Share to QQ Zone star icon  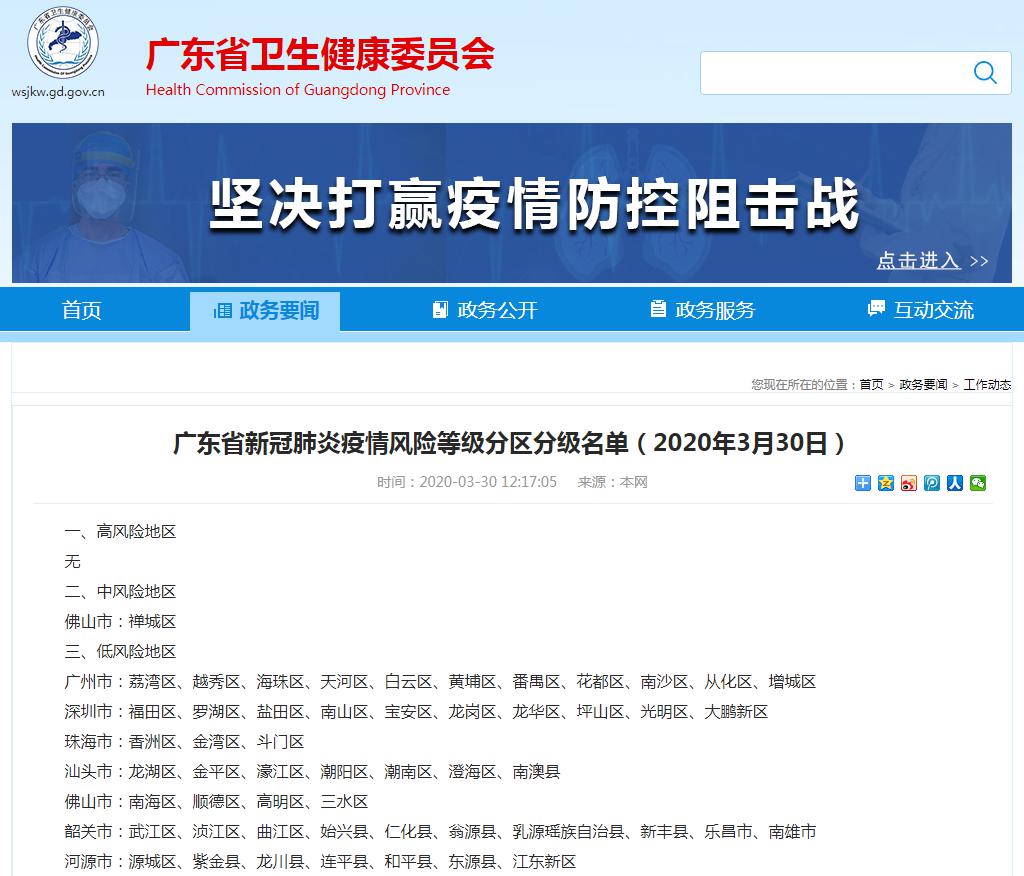pyautogui.click(x=886, y=483)
